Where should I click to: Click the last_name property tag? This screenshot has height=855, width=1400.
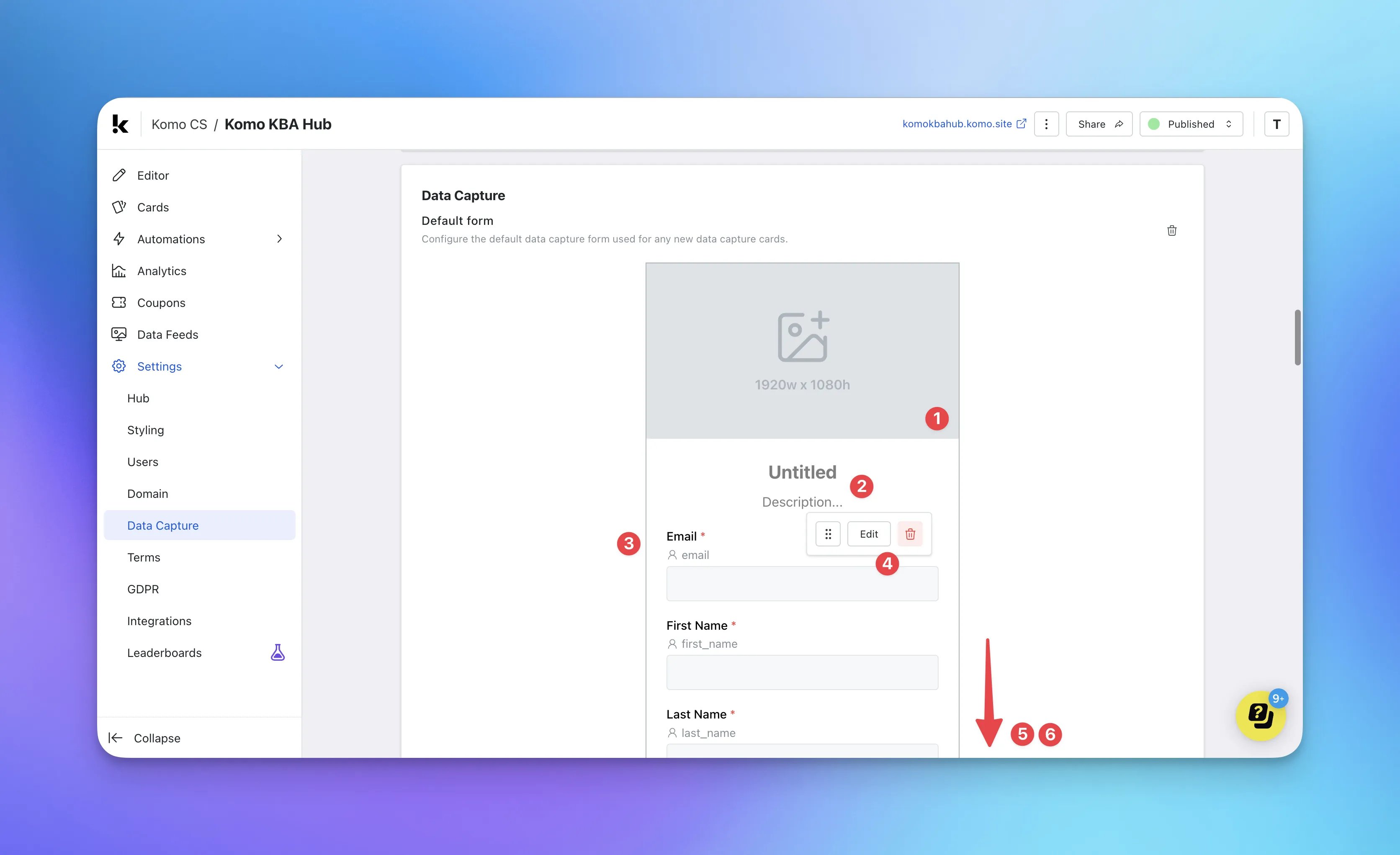click(x=701, y=733)
